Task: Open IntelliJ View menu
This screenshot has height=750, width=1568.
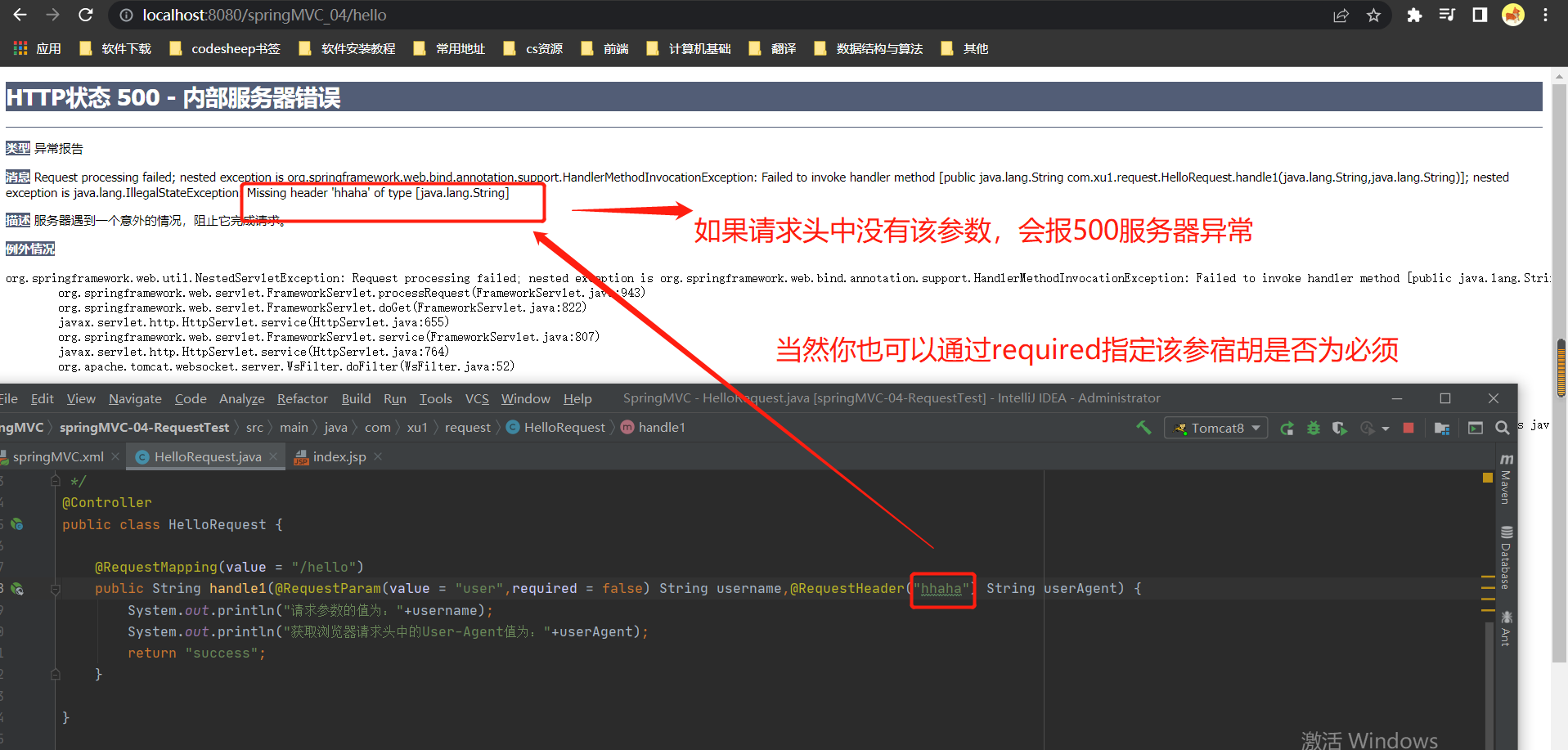Action: click(81, 398)
